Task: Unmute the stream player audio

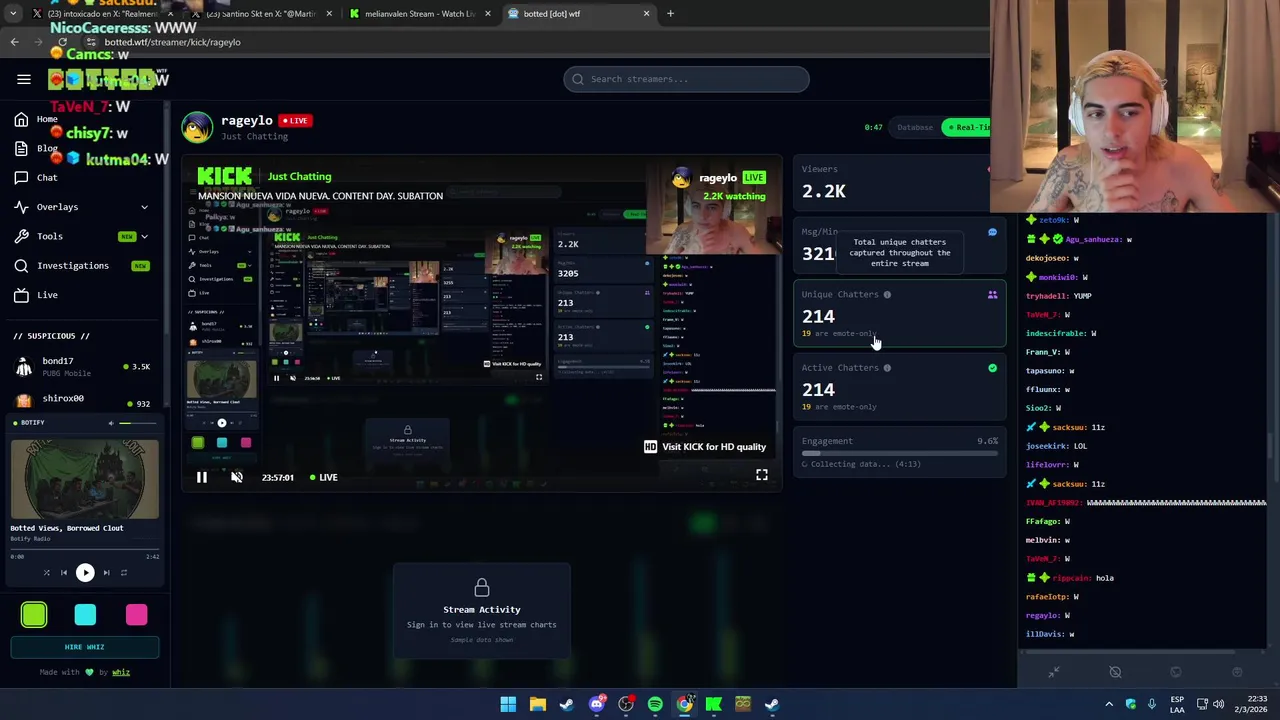Action: (x=237, y=477)
